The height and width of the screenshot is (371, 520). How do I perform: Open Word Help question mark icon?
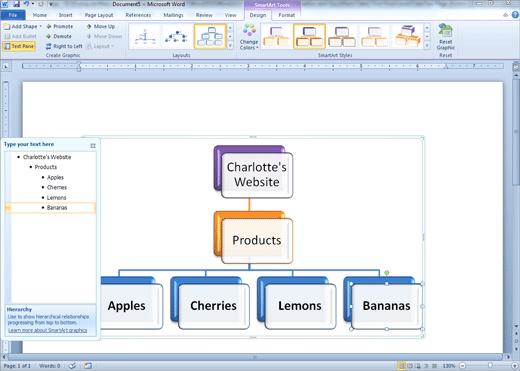(x=515, y=15)
